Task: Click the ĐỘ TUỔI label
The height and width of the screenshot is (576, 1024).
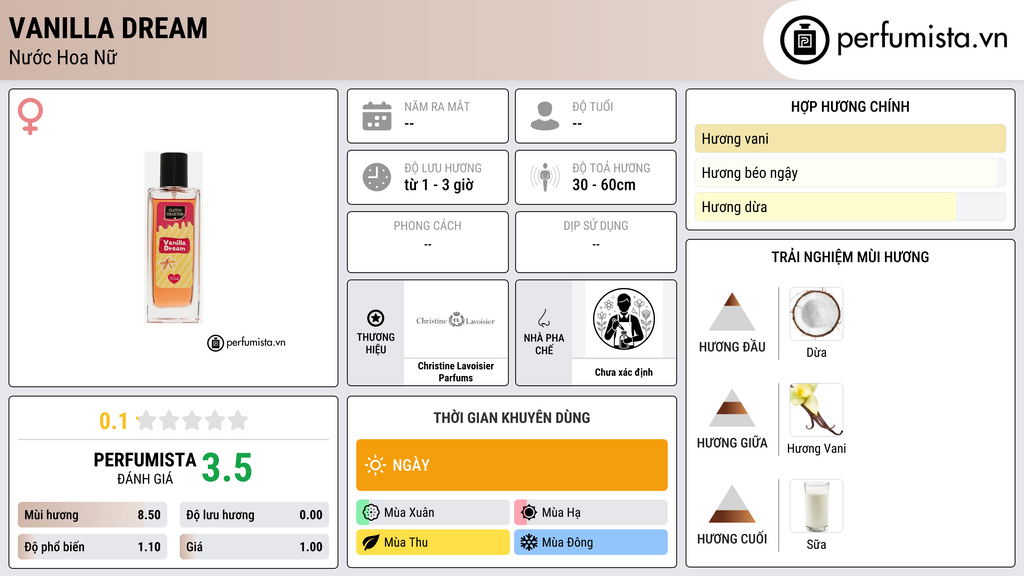Action: tap(593, 106)
